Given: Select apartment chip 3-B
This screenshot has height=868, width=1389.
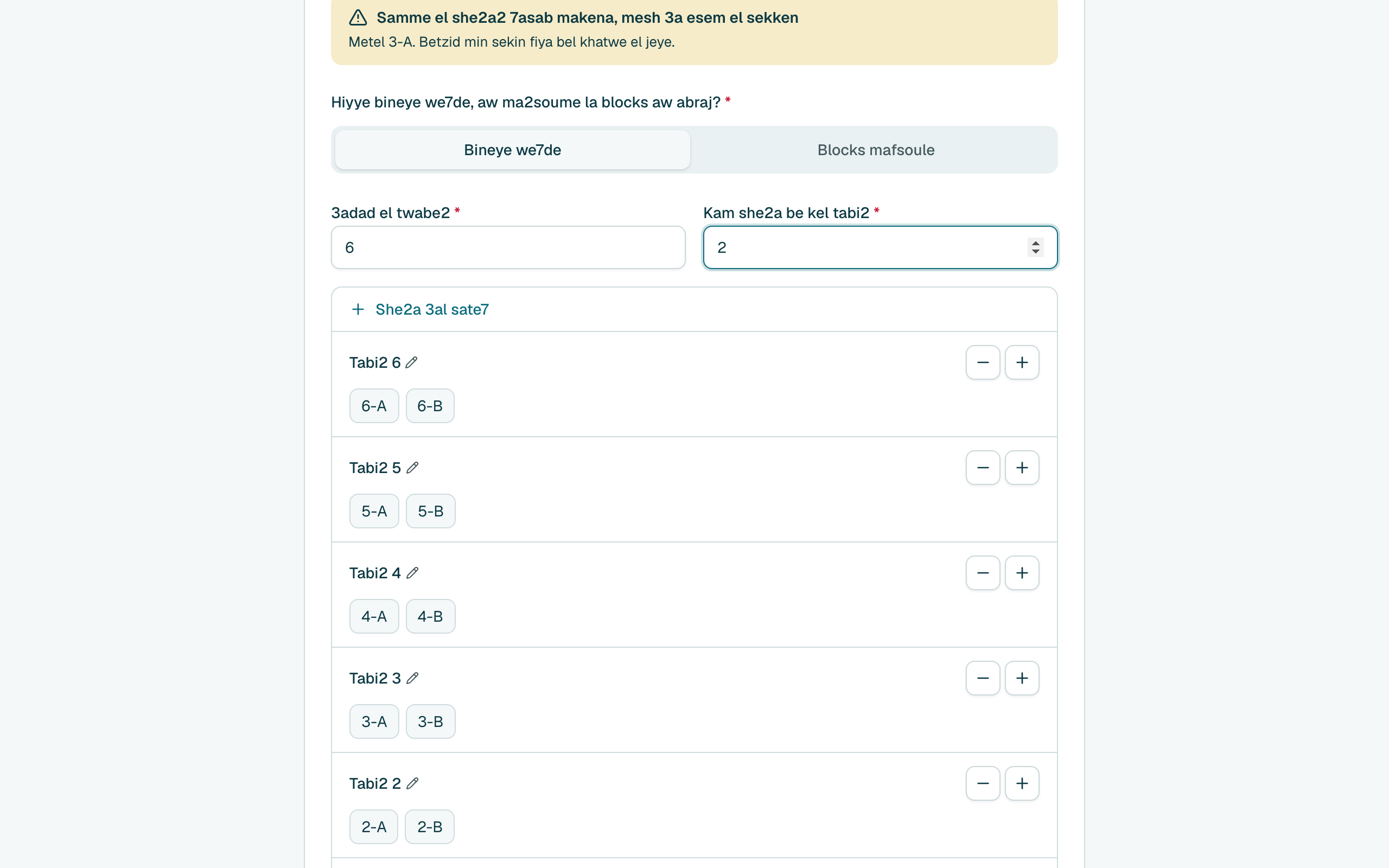Looking at the screenshot, I should (430, 722).
